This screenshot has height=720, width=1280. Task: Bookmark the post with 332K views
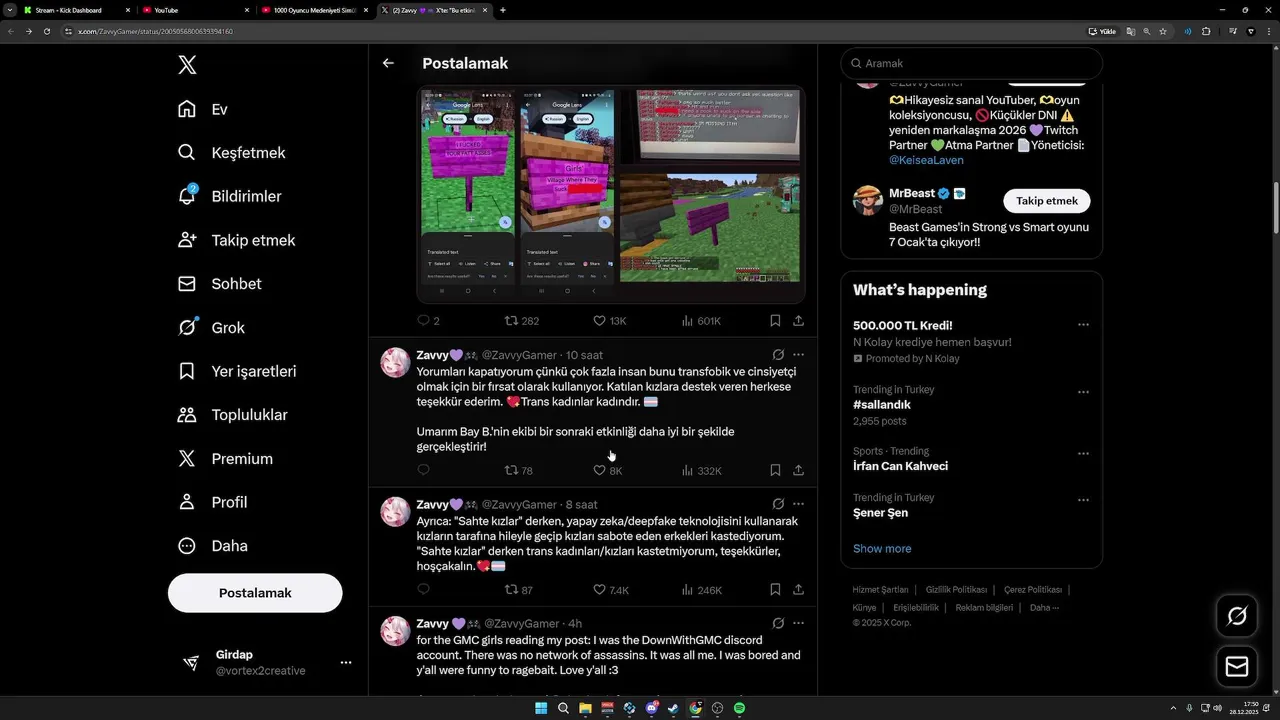(x=775, y=470)
